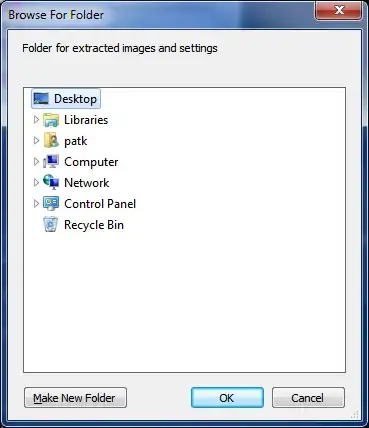Click the Libraries folder icon
Screen dimensions: 369x428
point(51,120)
